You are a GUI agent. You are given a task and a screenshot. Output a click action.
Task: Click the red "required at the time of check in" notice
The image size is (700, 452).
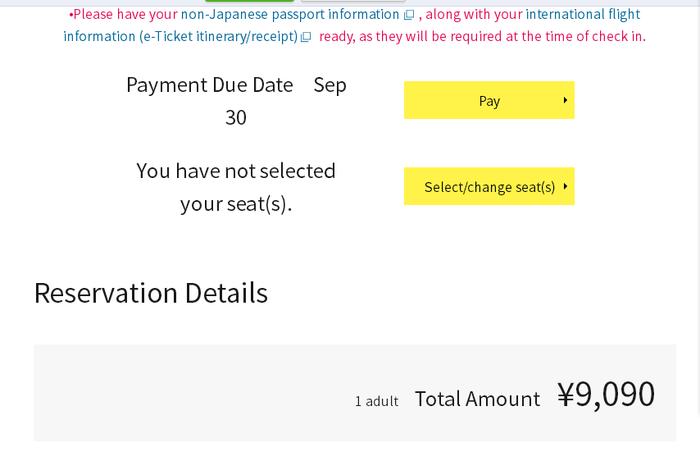(482, 36)
